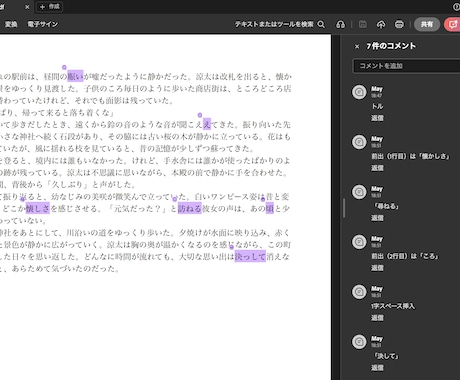460x380 pixels.
Task: Click note marker above highlighted 決っして
Action: click(231, 247)
